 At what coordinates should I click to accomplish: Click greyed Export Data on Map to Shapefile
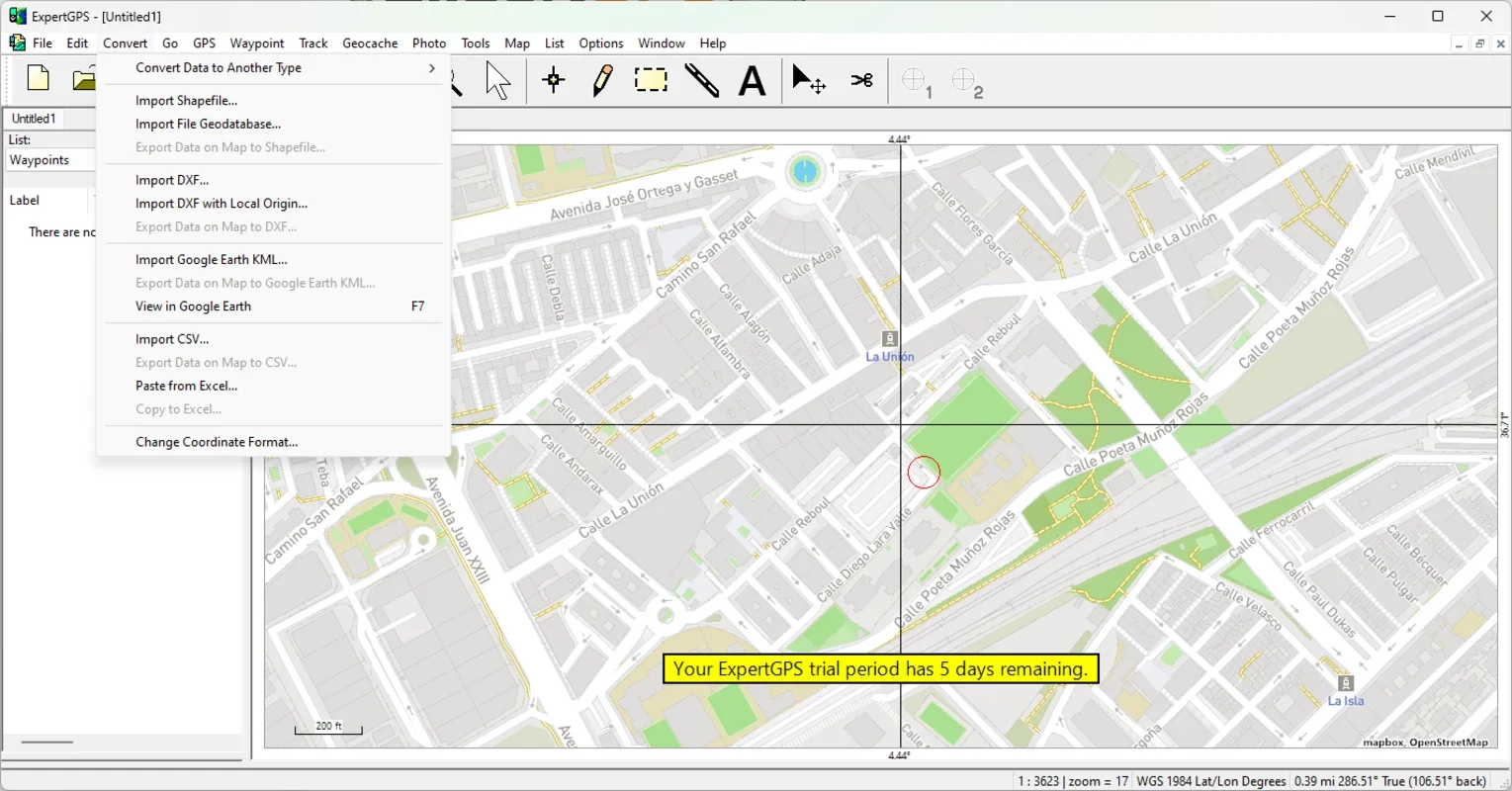(274, 147)
